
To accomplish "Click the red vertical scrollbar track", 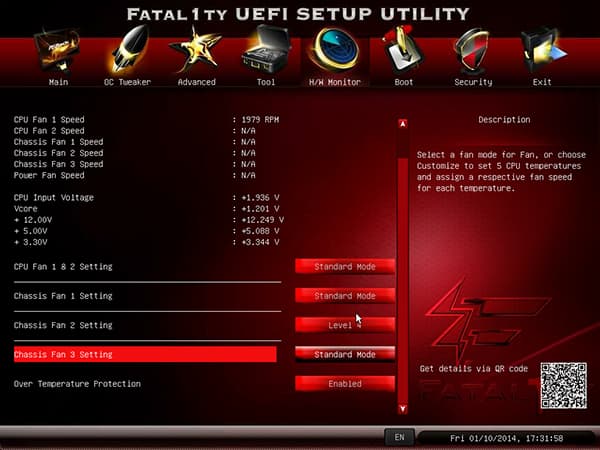I will 403,279.
